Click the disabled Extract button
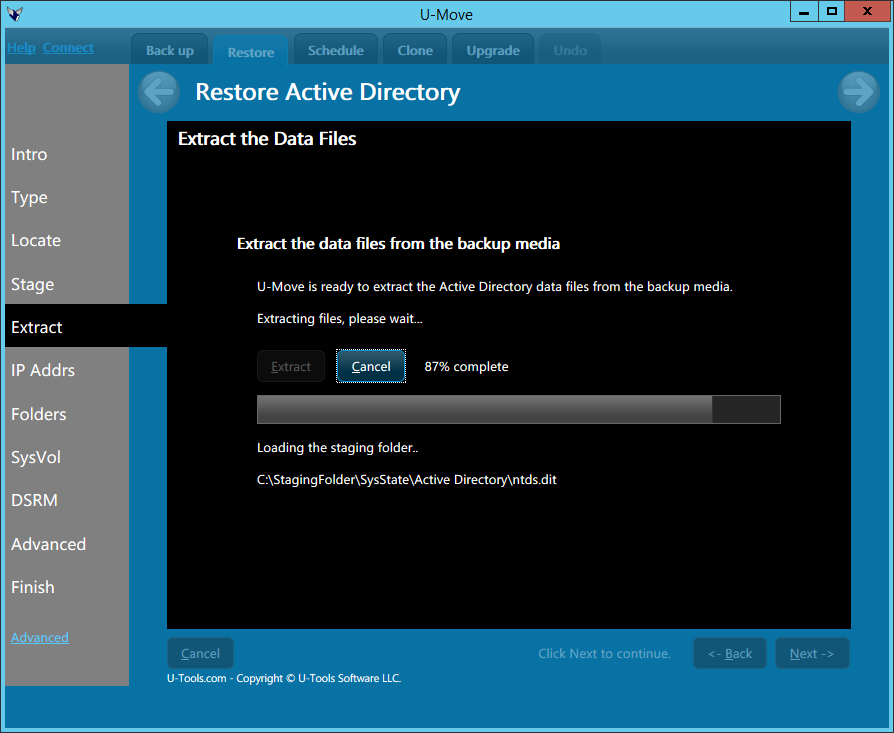894x733 pixels. (291, 366)
